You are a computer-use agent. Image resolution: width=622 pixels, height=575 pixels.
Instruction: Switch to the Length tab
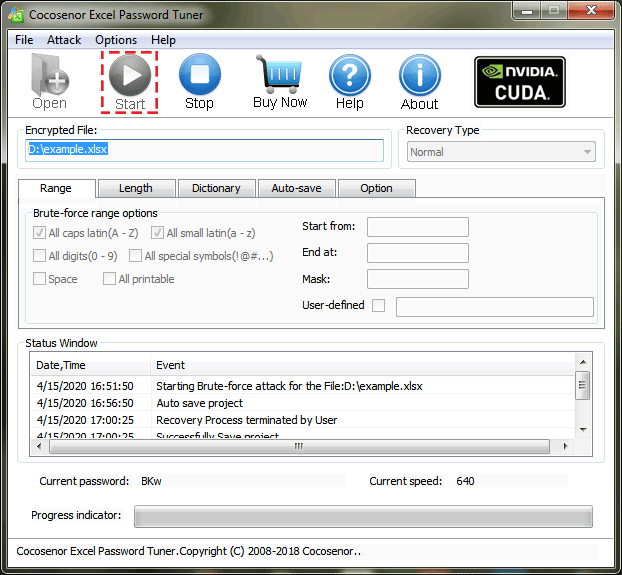tap(136, 188)
